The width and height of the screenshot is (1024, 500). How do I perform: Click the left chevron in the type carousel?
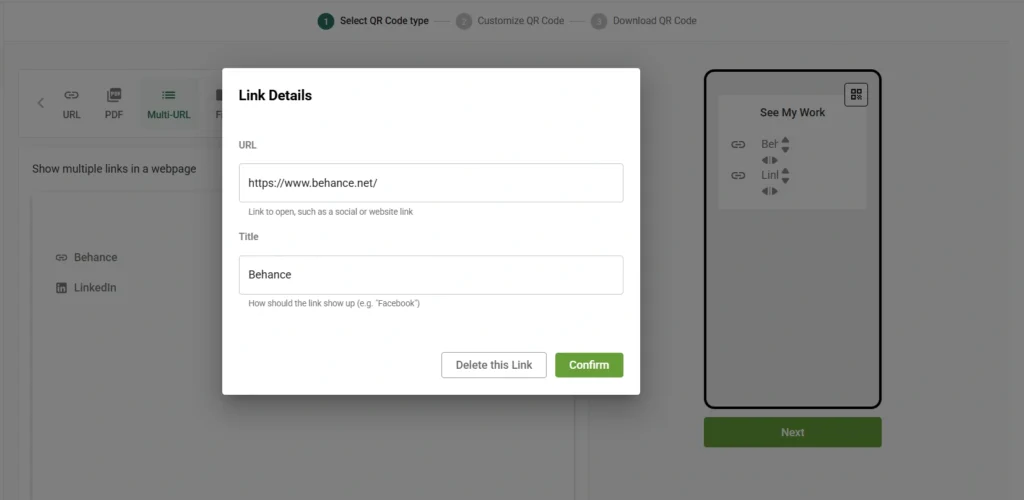click(40, 102)
